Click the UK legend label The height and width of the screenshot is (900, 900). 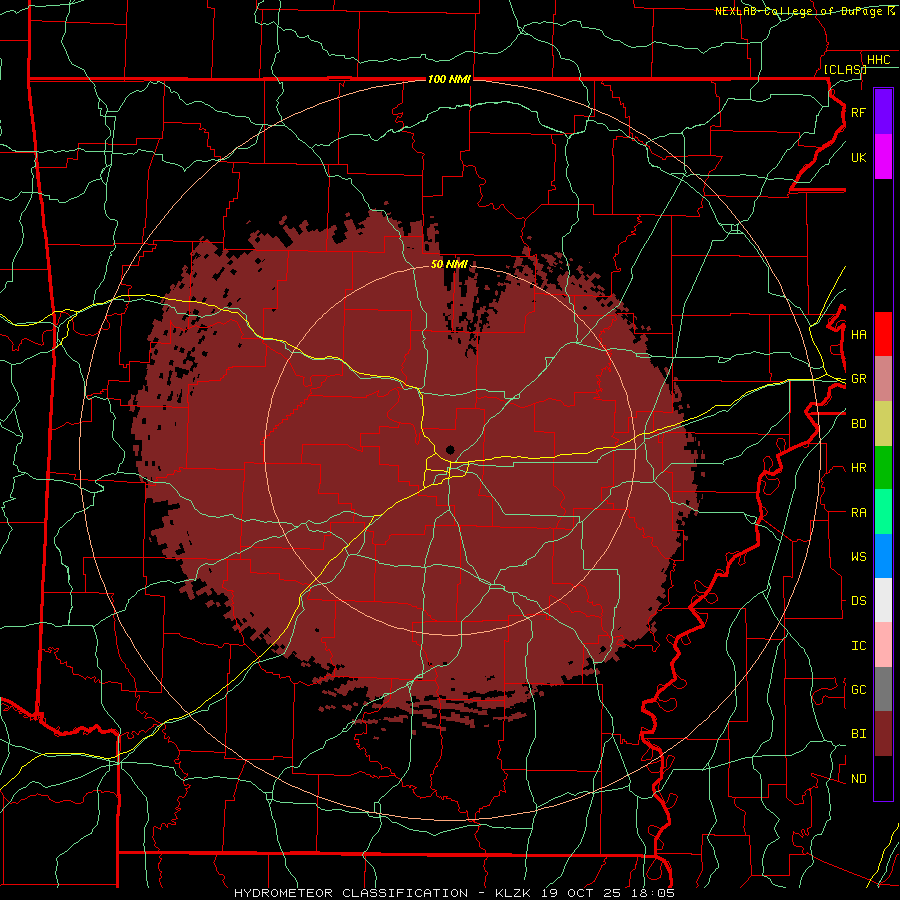tap(858, 157)
